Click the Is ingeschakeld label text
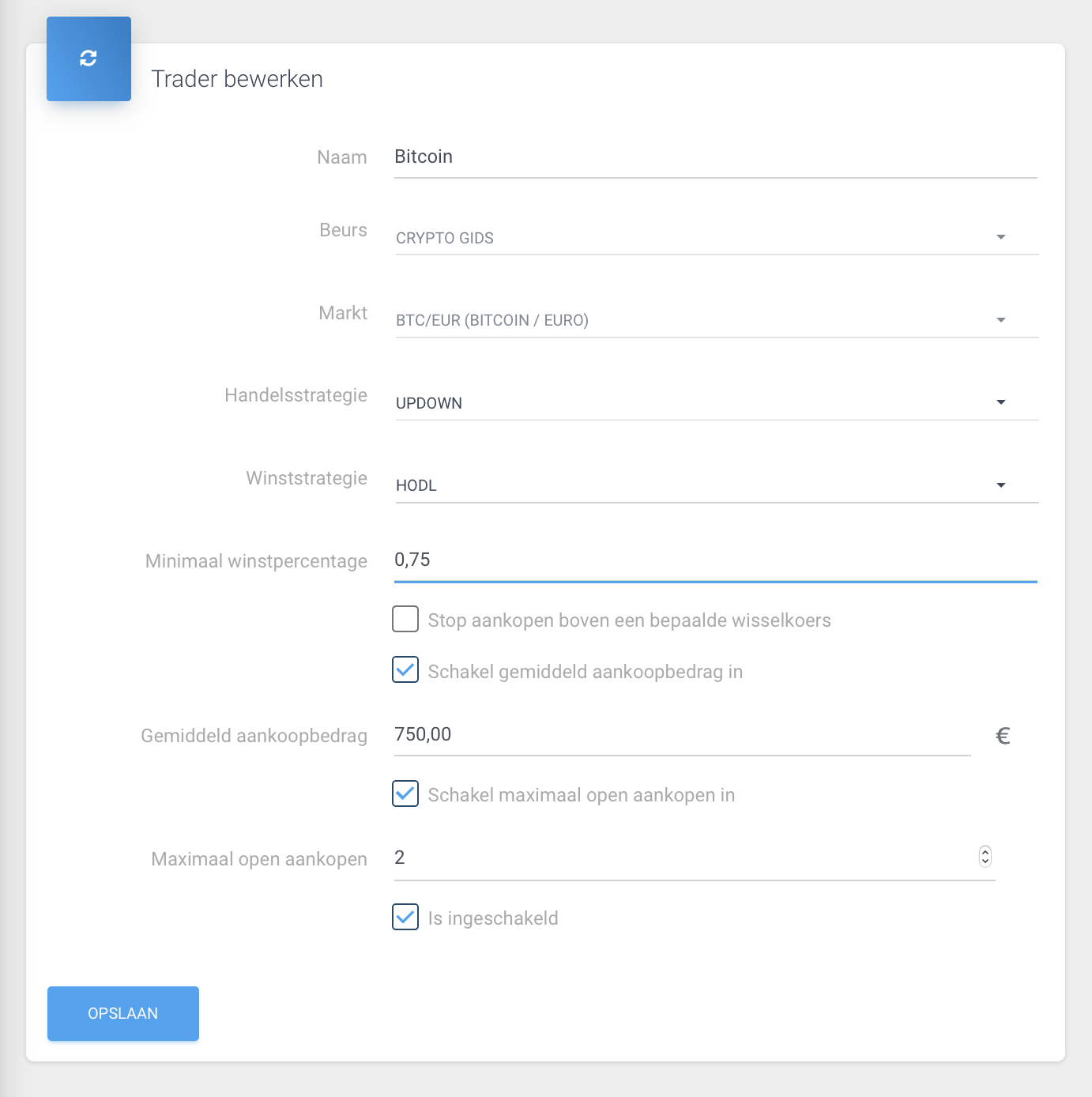This screenshot has height=1097, width=1092. click(493, 918)
